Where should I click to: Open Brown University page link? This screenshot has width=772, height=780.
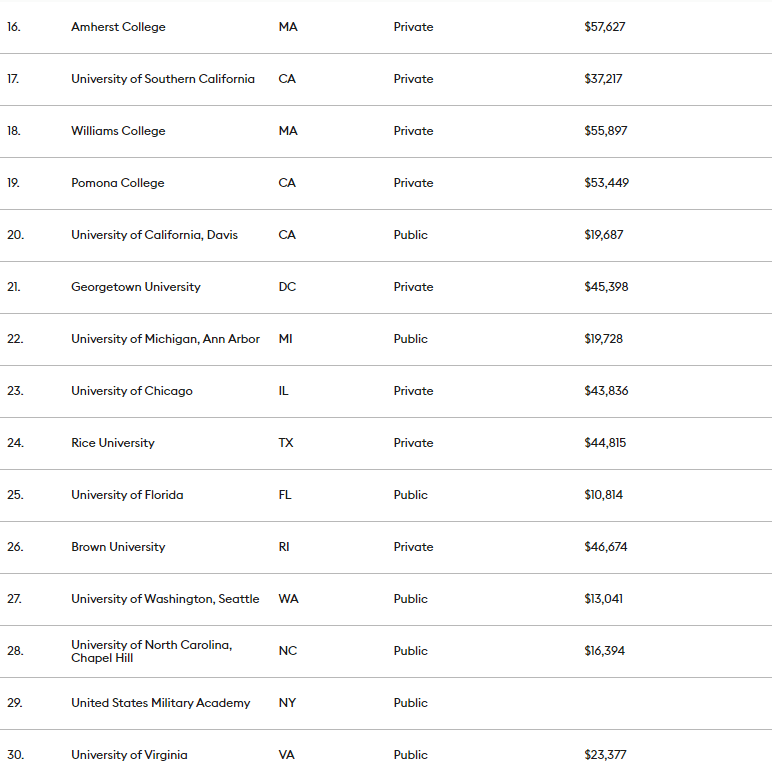[118, 547]
